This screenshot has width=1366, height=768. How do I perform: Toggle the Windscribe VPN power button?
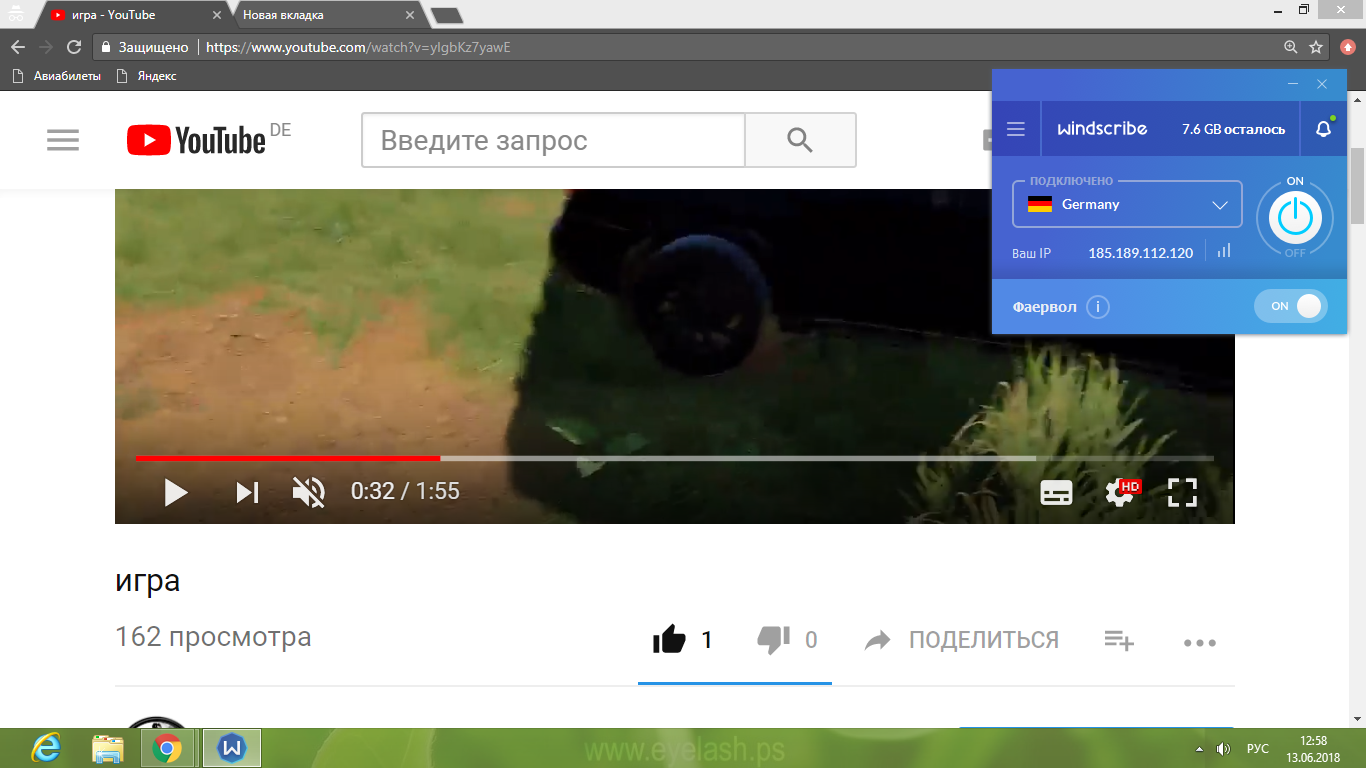(1295, 217)
